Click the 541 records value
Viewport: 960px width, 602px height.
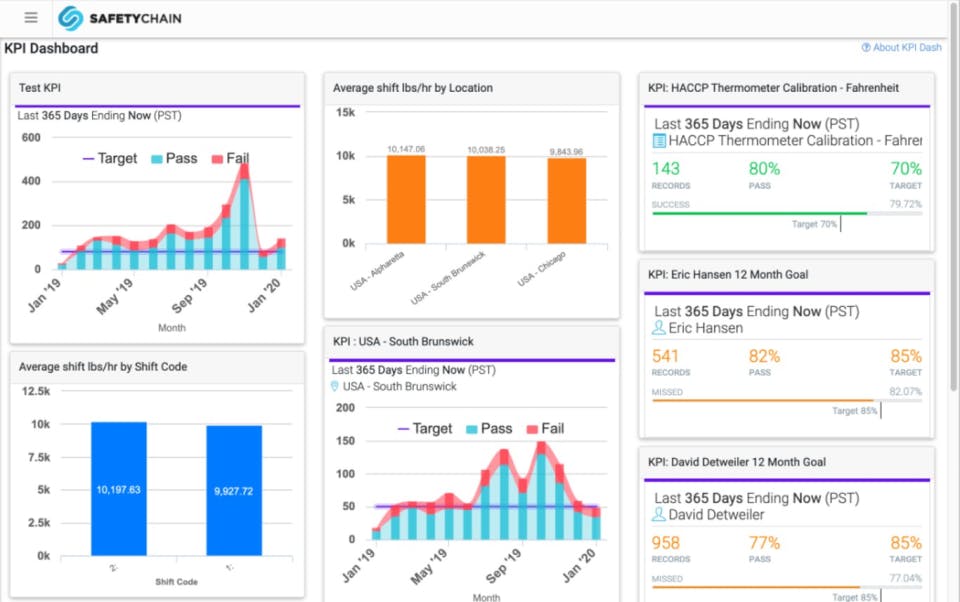pos(666,356)
